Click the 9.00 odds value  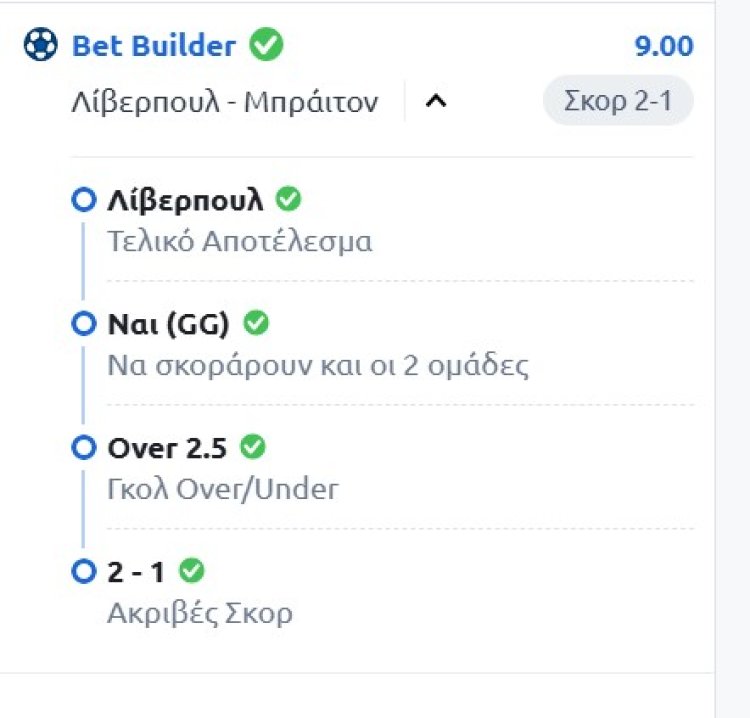click(x=663, y=46)
